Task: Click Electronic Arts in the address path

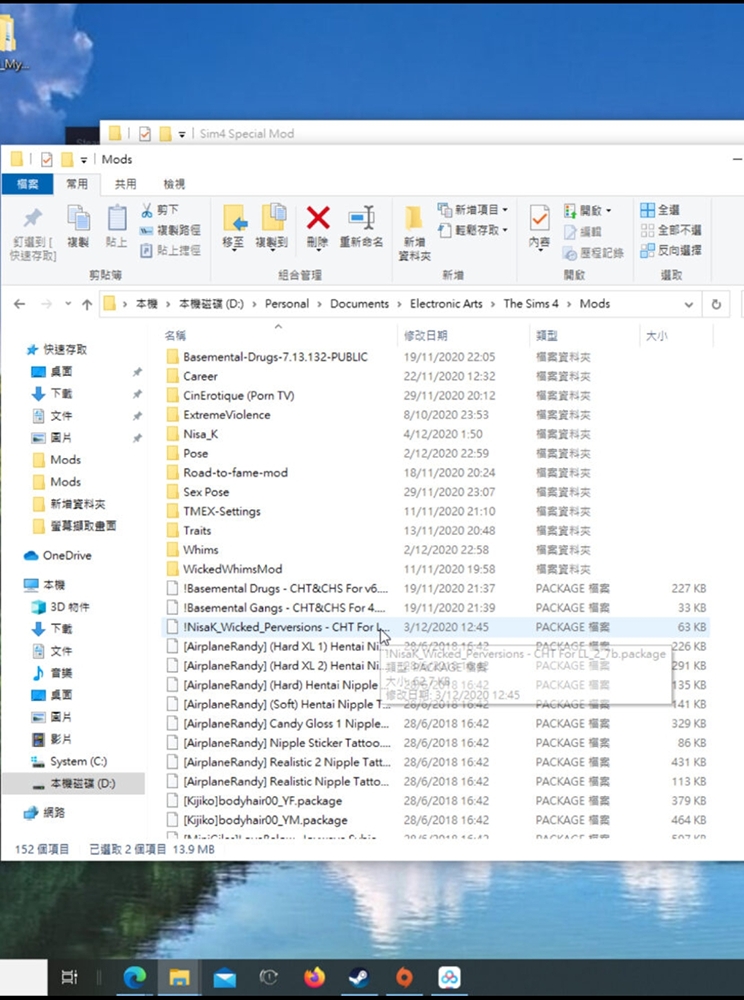Action: click(x=446, y=304)
